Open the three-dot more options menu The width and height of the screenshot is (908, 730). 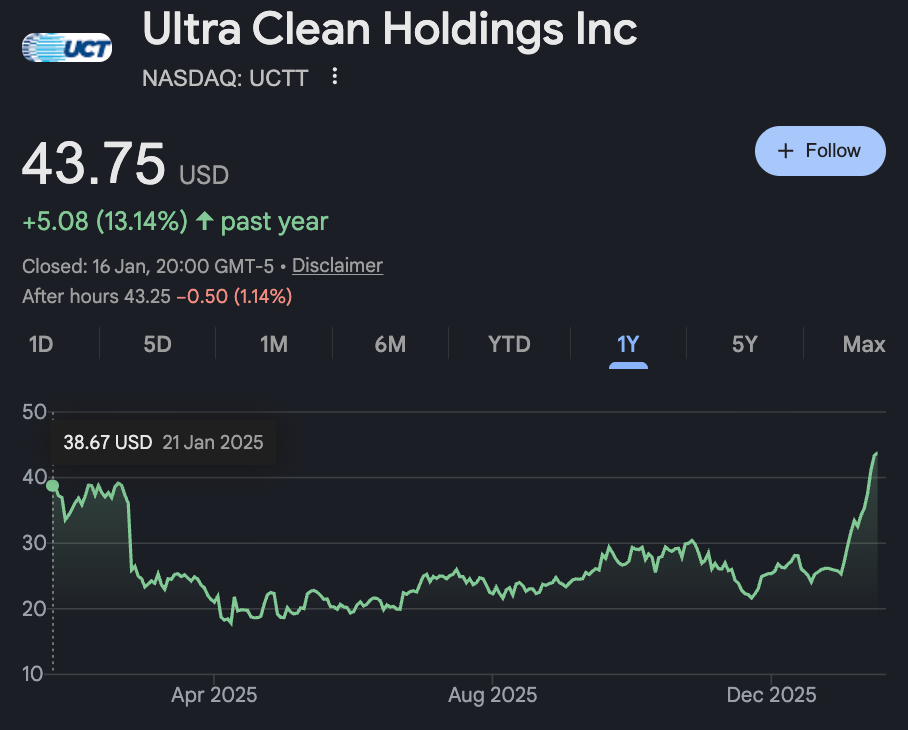tap(335, 76)
